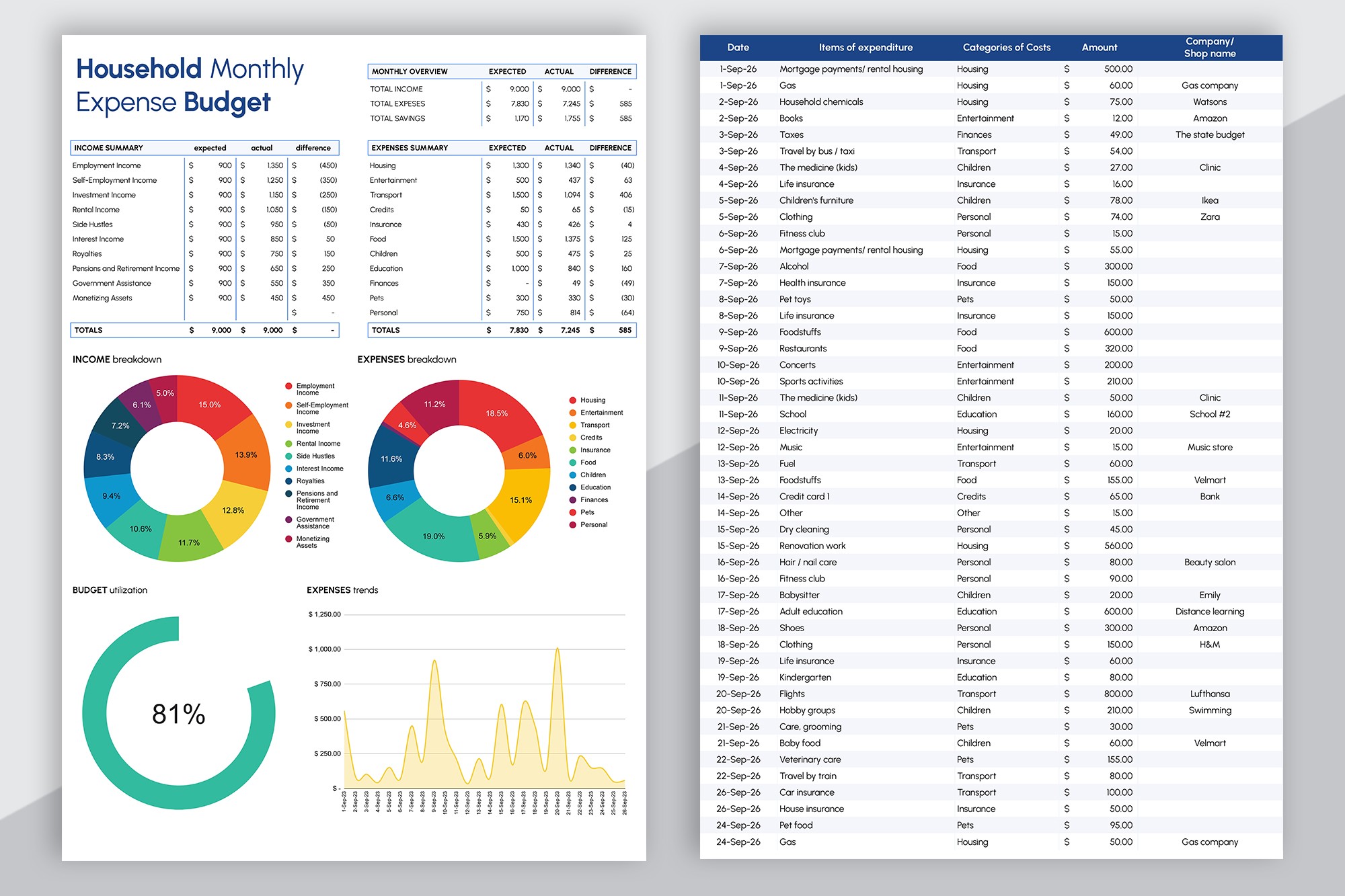Viewport: 1345px width, 896px height.
Task: Open the Amount column header
Action: click(1100, 47)
